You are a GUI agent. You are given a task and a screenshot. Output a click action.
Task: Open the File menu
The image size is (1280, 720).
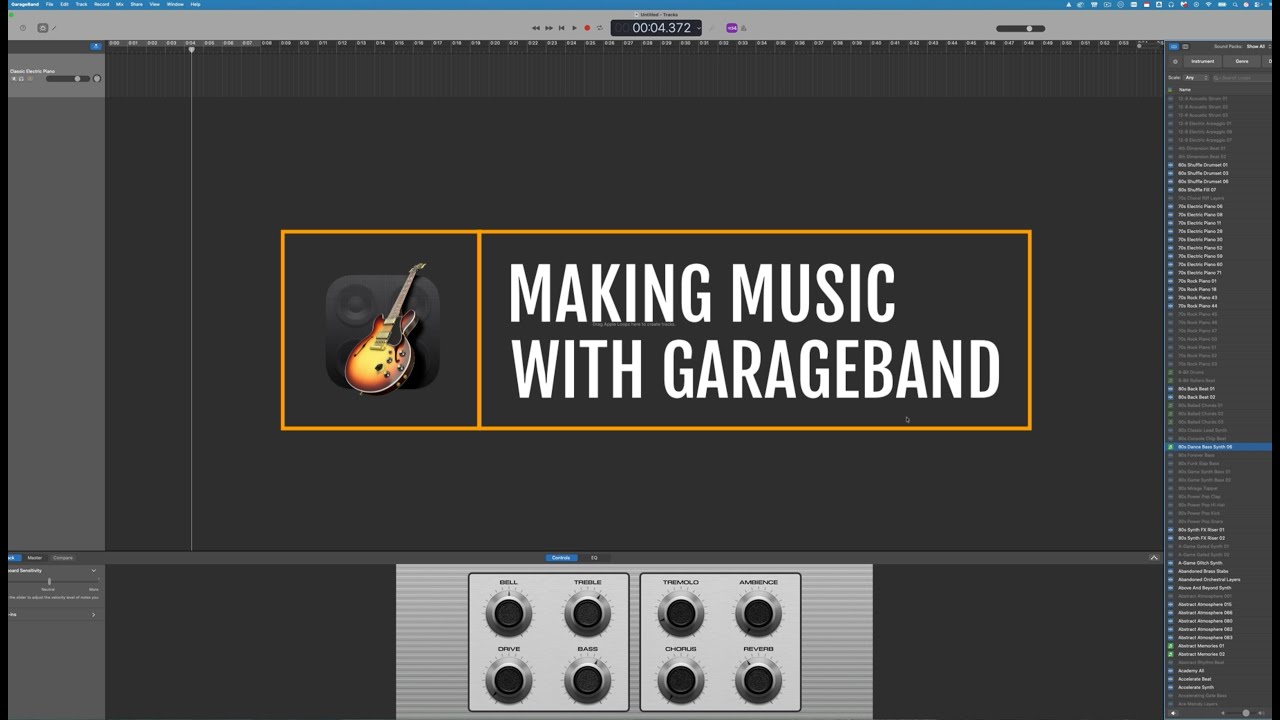click(50, 4)
